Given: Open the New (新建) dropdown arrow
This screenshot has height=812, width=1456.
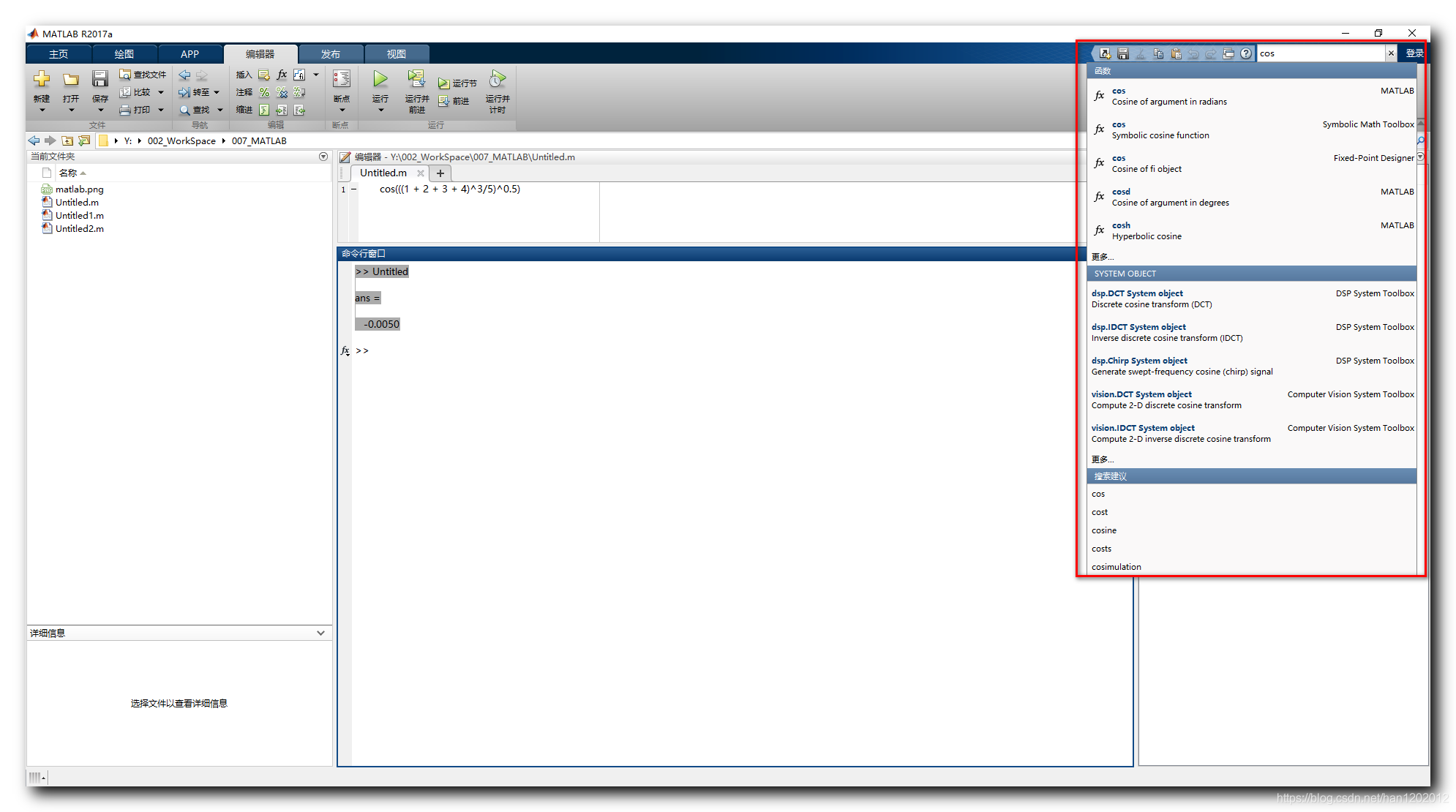Looking at the screenshot, I should click(x=42, y=110).
